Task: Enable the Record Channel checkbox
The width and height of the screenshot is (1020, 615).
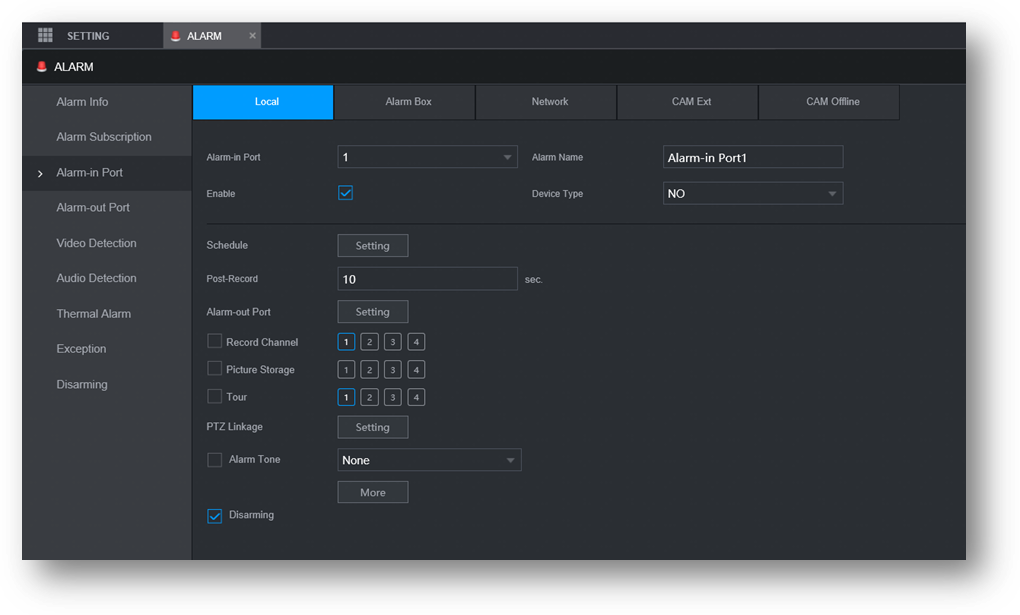Action: point(215,342)
